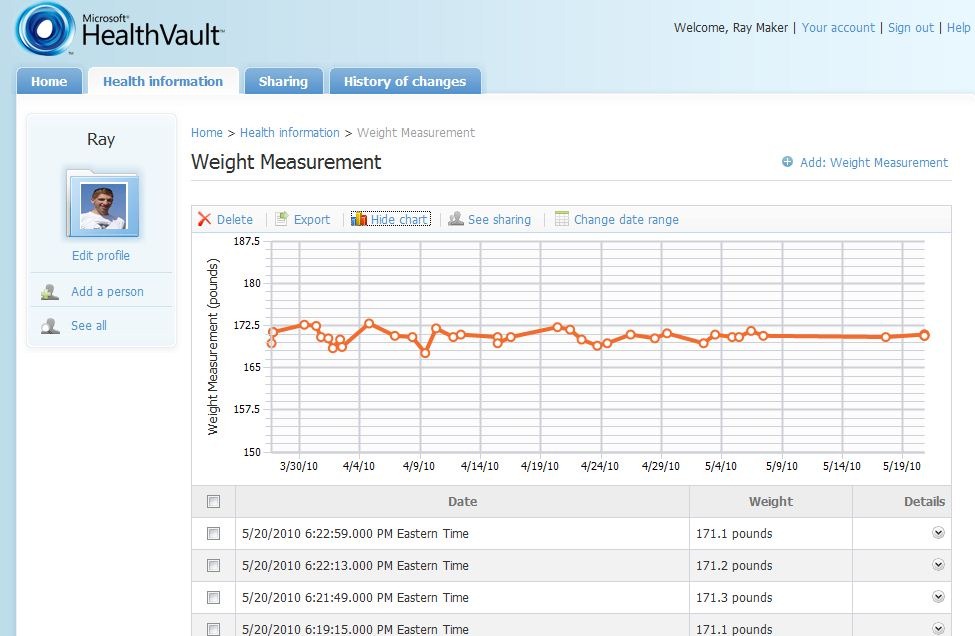
Task: Click Ray's profile photo thumbnail
Action: coord(103,207)
